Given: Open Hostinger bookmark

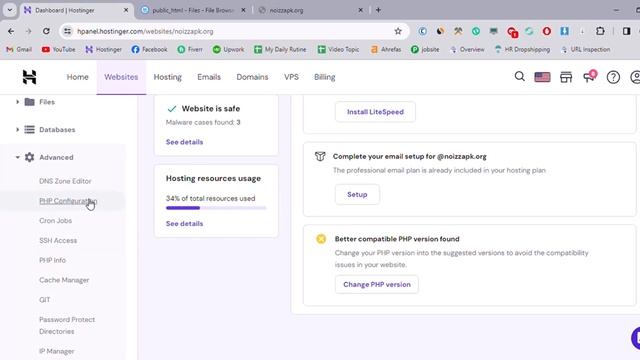Looking at the screenshot, I should tap(103, 49).
